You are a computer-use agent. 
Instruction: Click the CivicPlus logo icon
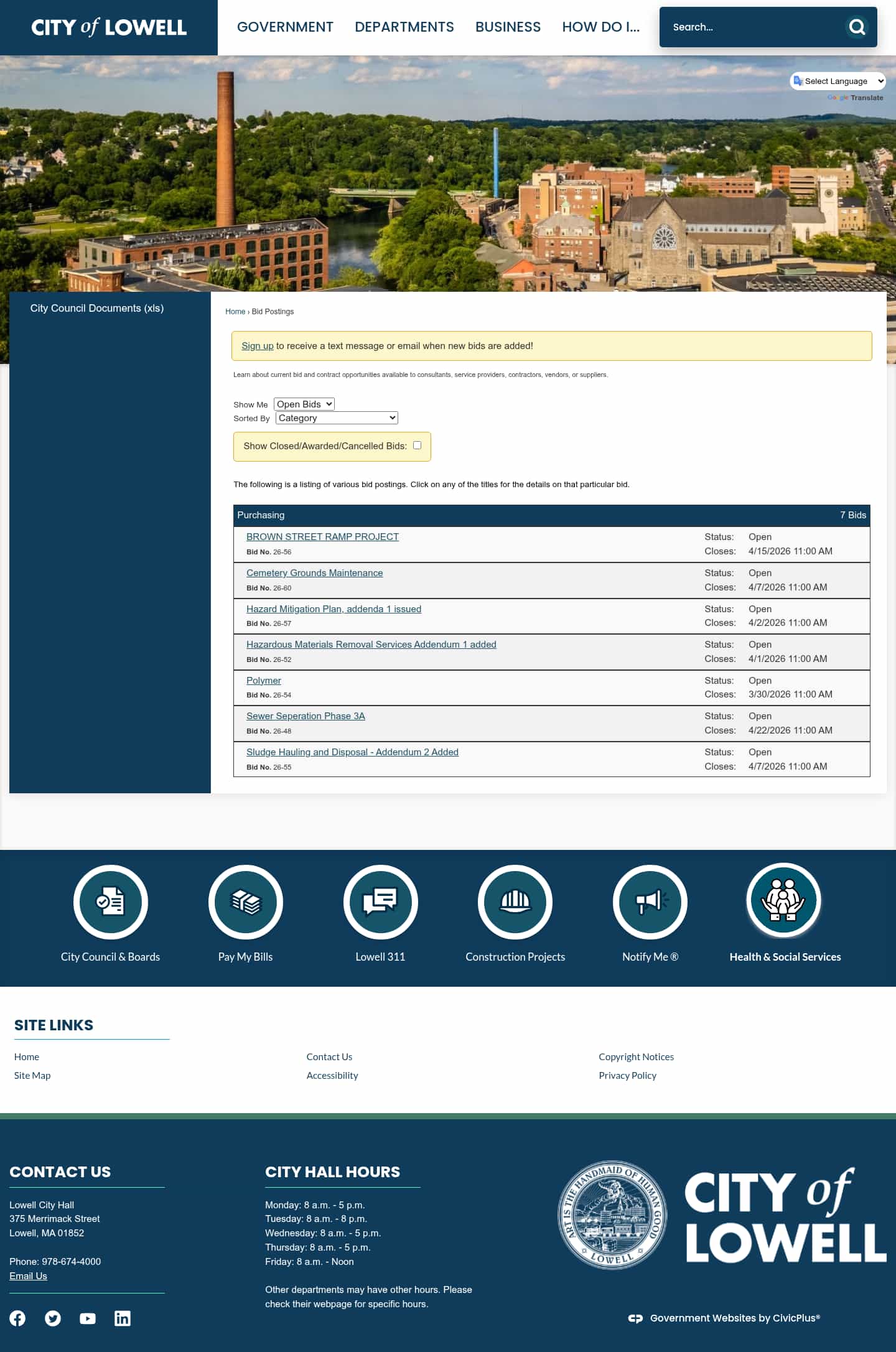pos(635,1318)
